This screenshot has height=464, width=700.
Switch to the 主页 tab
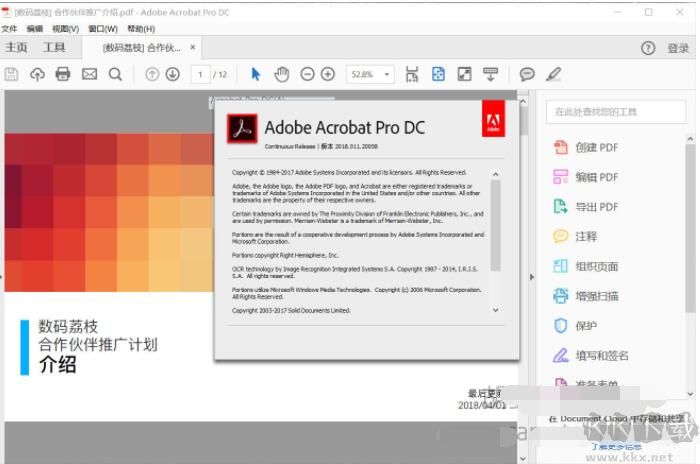point(16,47)
